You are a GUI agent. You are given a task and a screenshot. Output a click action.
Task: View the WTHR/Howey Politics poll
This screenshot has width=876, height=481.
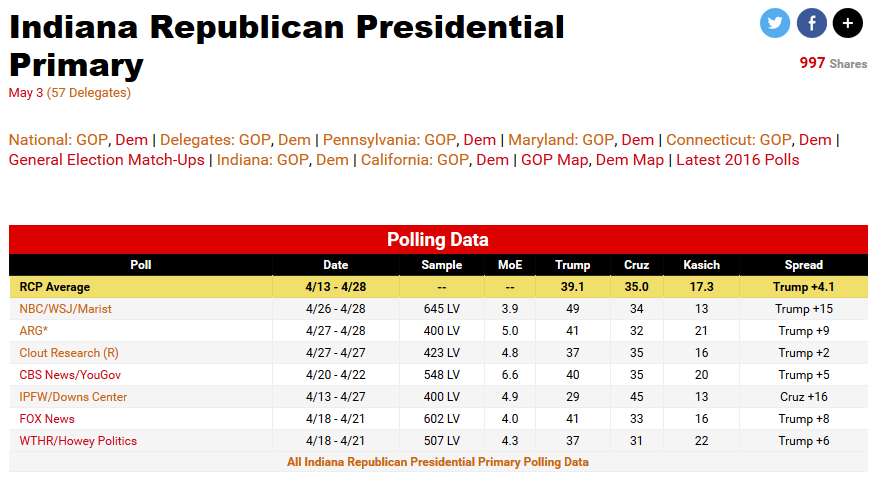coord(78,441)
